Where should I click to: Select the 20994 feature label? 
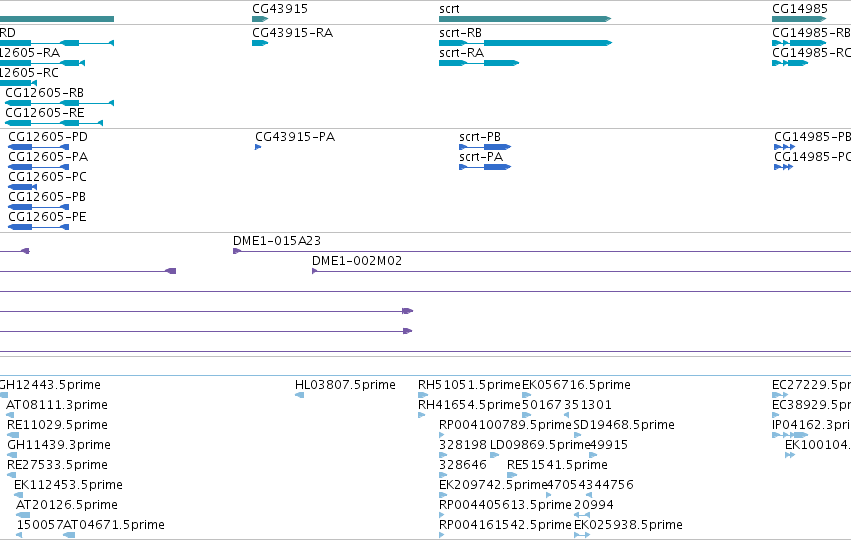594,505
